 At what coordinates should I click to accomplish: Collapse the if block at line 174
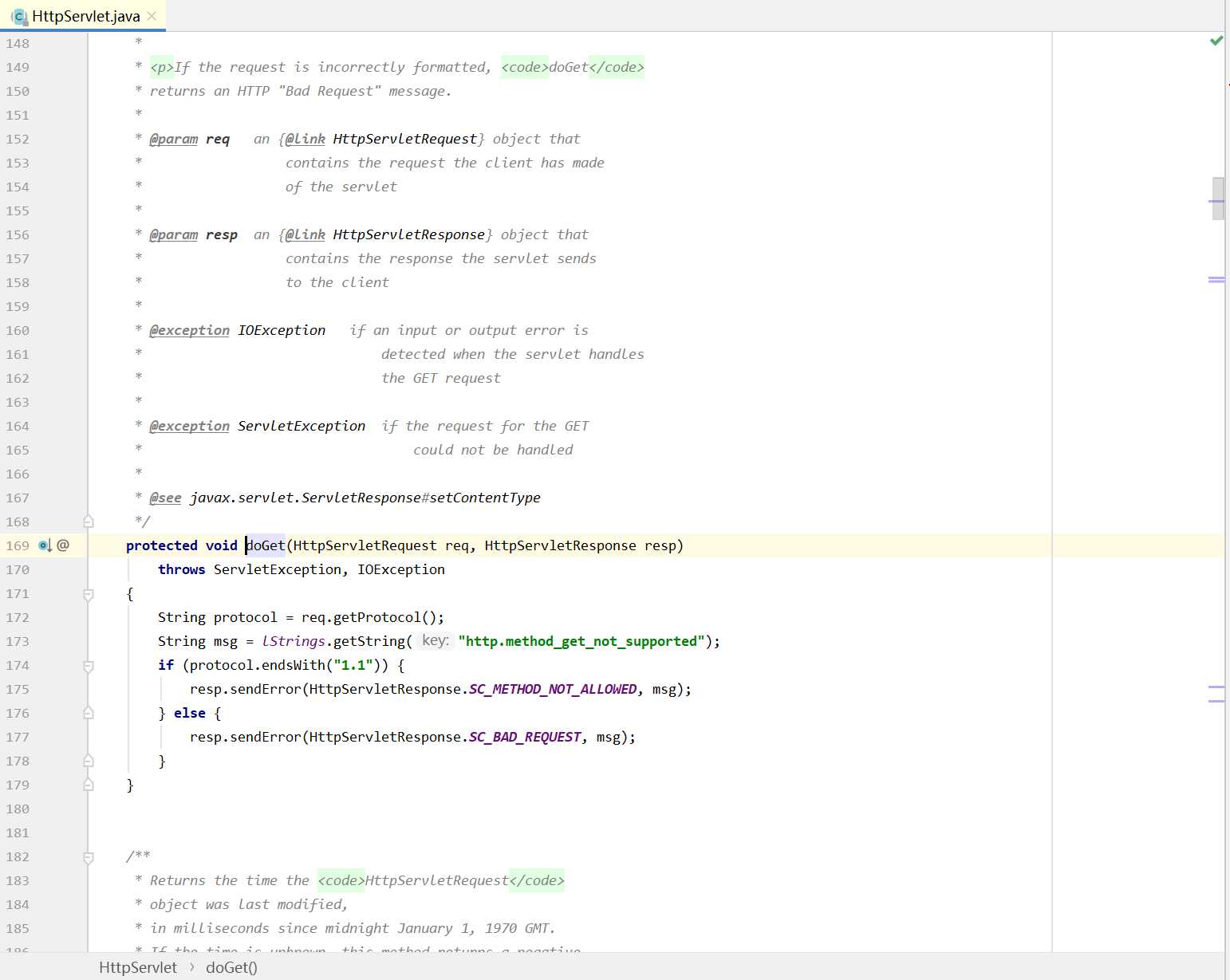(x=89, y=666)
